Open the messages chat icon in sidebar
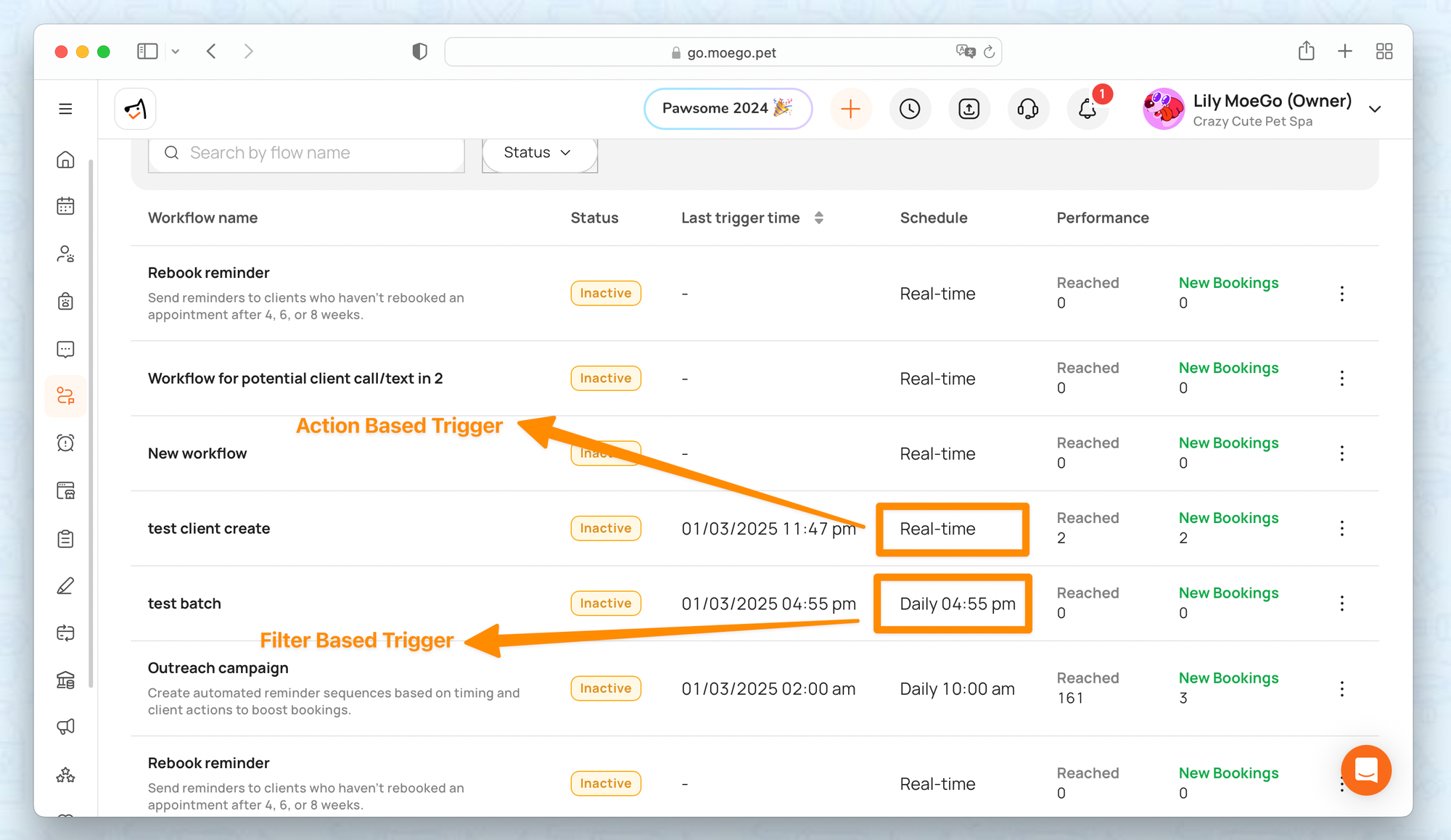This screenshot has width=1451, height=840. pos(65,350)
